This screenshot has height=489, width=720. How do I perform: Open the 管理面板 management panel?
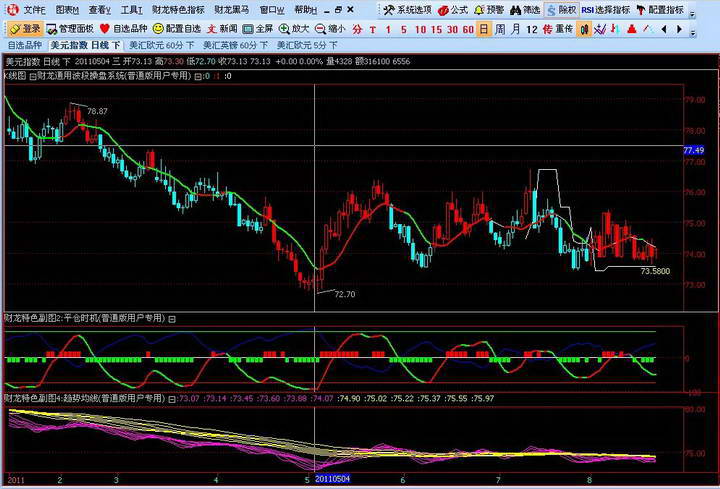click(70, 29)
